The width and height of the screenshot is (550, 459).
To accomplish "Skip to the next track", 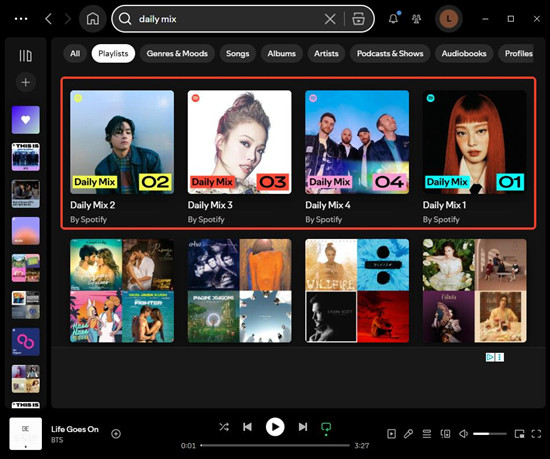I will click(x=303, y=427).
